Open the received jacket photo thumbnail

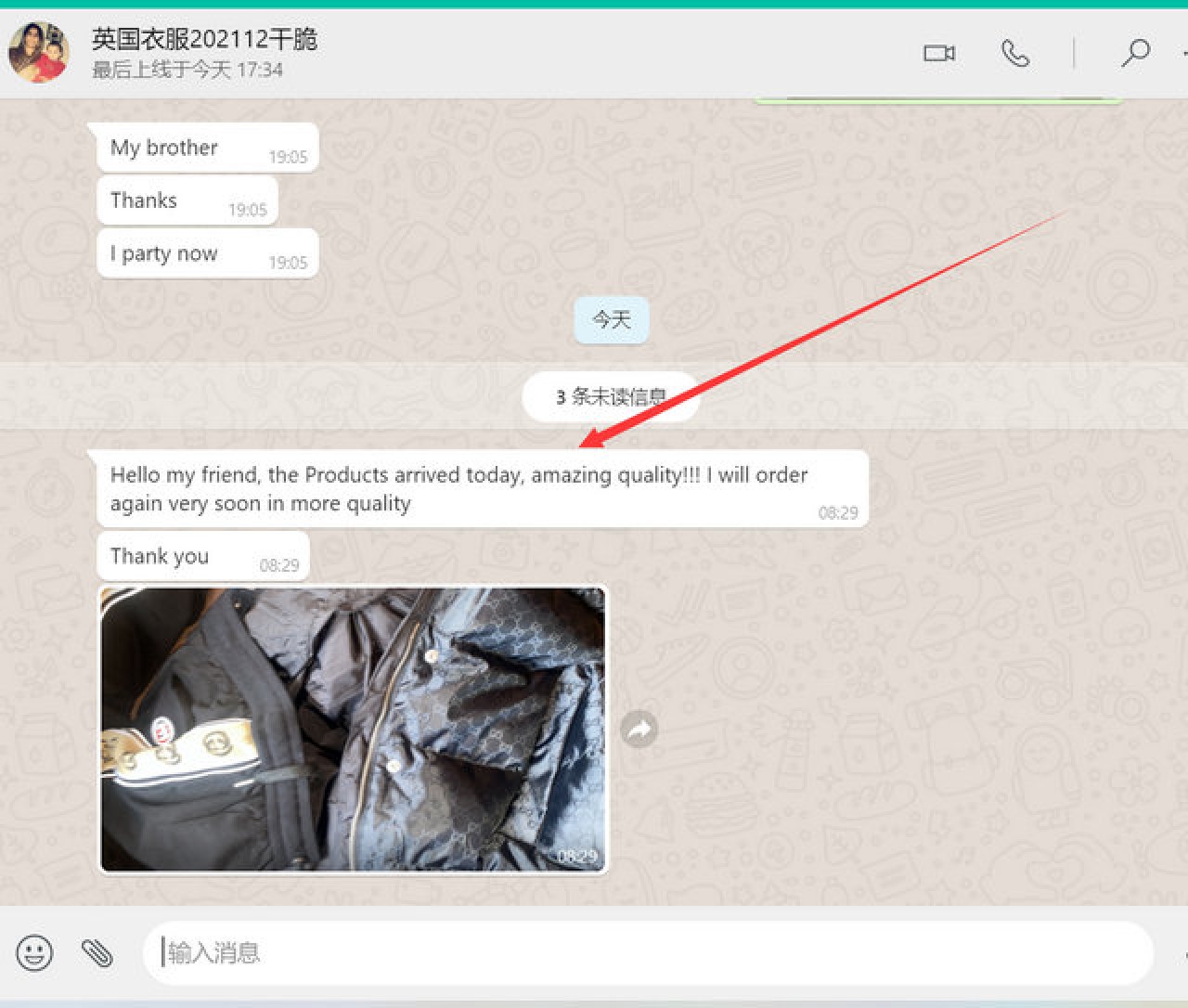353,730
